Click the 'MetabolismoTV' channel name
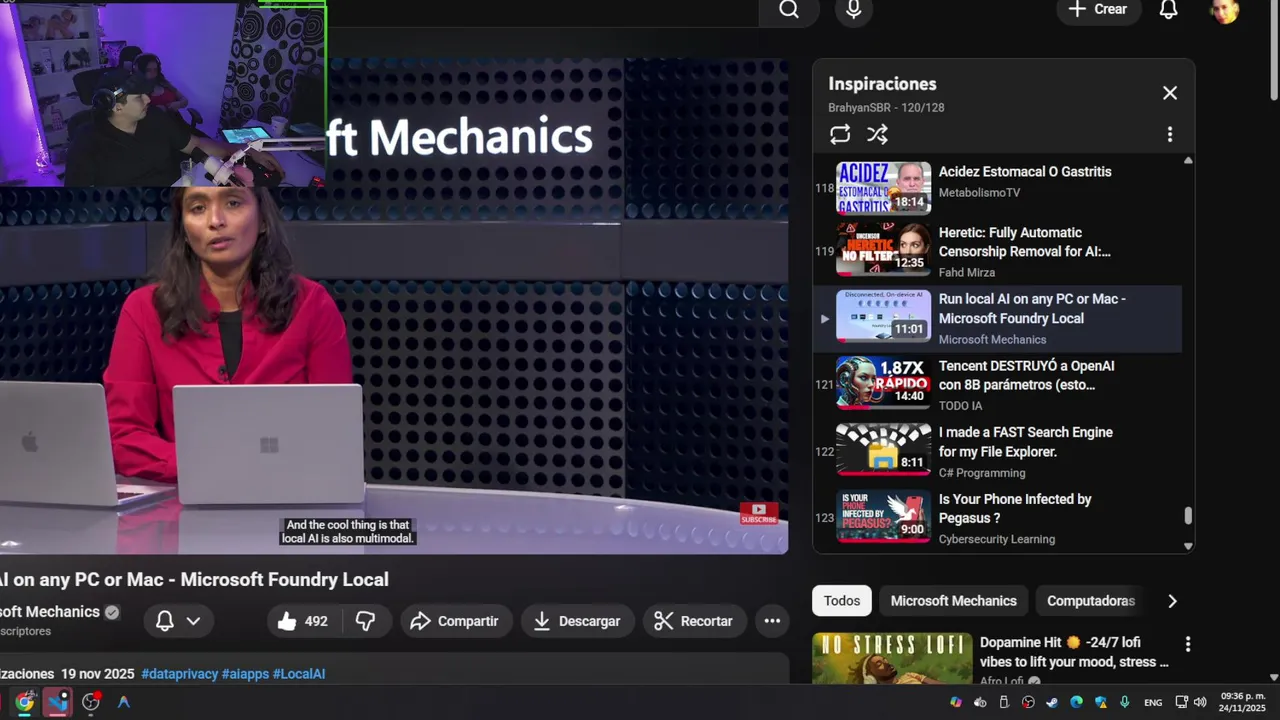1280x720 pixels. [979, 192]
